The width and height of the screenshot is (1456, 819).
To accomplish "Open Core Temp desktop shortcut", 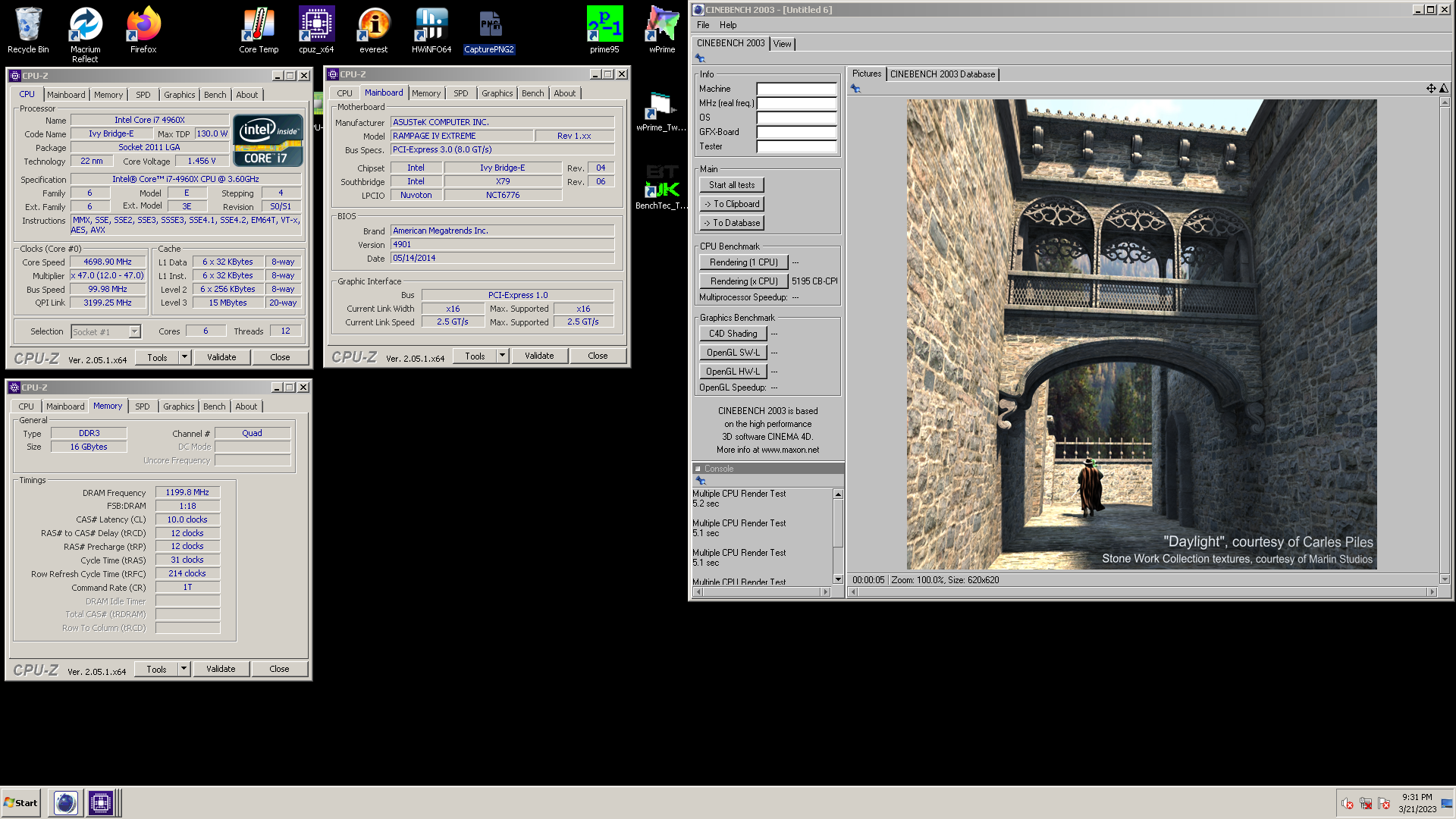I will [259, 30].
